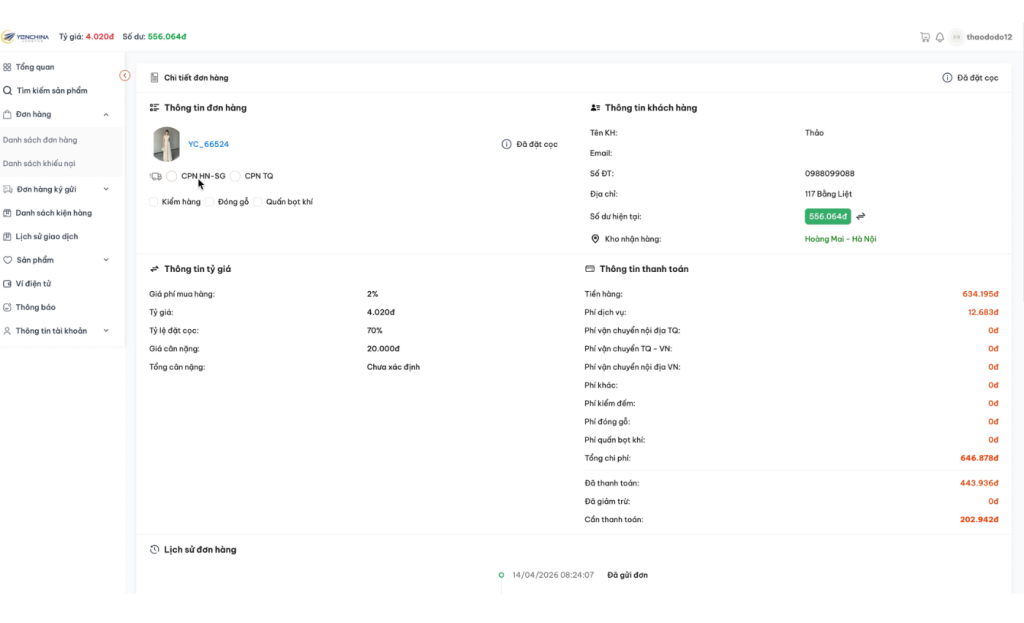Expand the Đơn hàng ký gửi submenu
Screen dimensions: 1024x623
106,189
